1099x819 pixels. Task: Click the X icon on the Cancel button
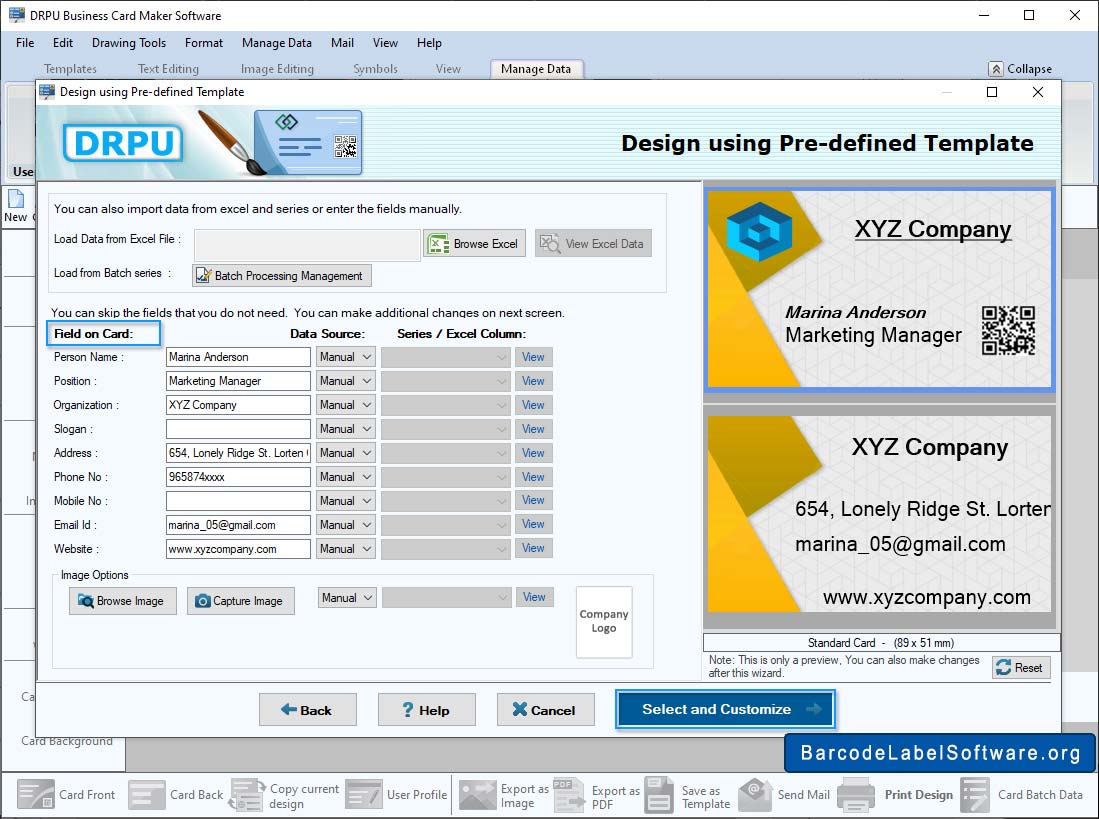(519, 710)
